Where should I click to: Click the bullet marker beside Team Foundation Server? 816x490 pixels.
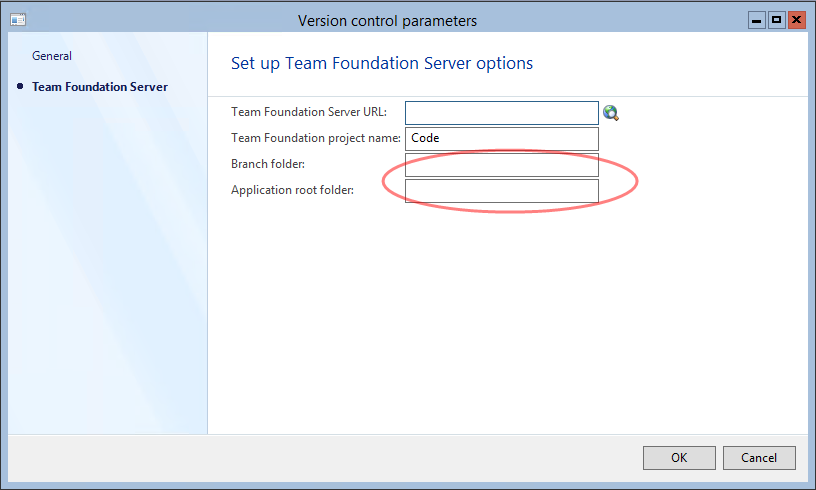20,87
